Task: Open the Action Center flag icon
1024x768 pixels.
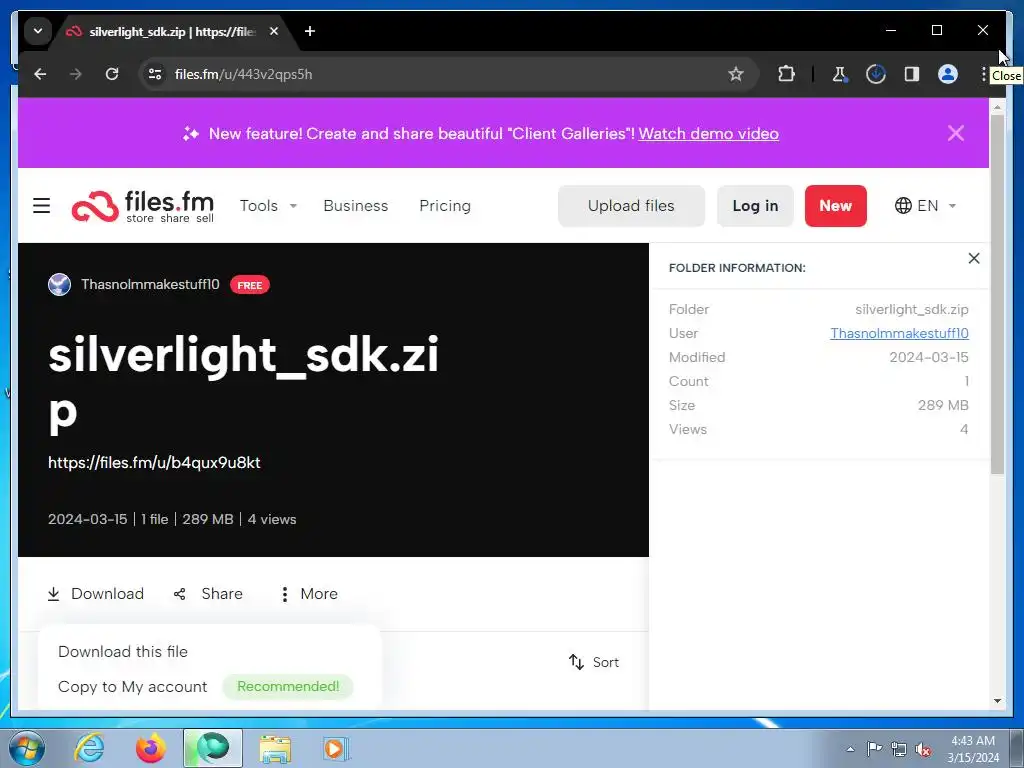Action: [x=874, y=749]
